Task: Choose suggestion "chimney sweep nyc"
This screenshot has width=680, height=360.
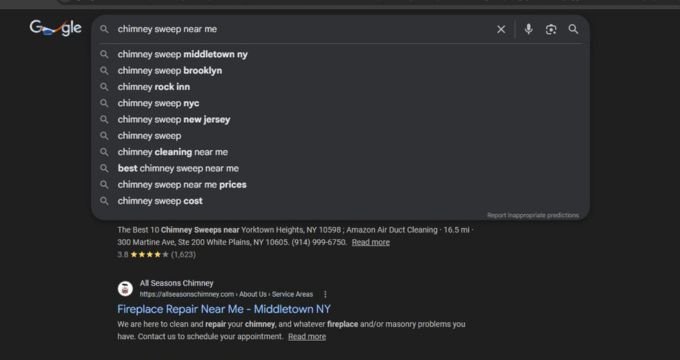Action: point(340,103)
